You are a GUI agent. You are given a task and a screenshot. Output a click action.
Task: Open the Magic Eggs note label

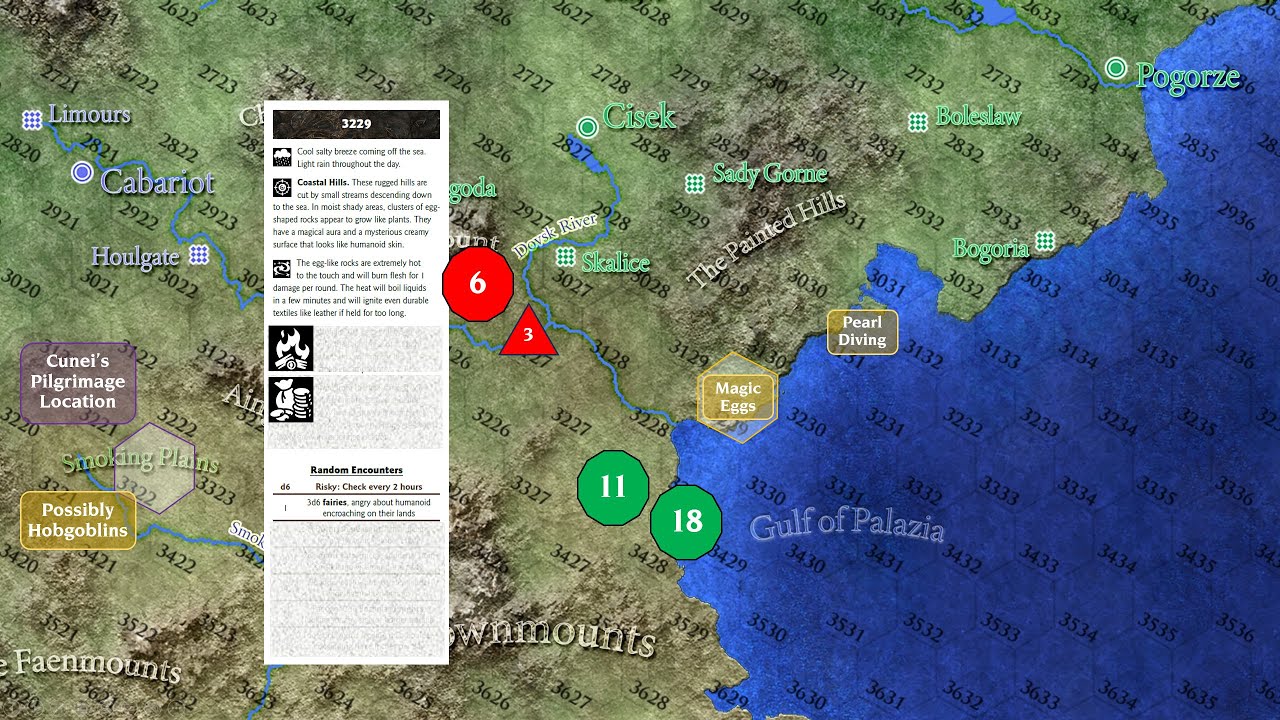738,397
